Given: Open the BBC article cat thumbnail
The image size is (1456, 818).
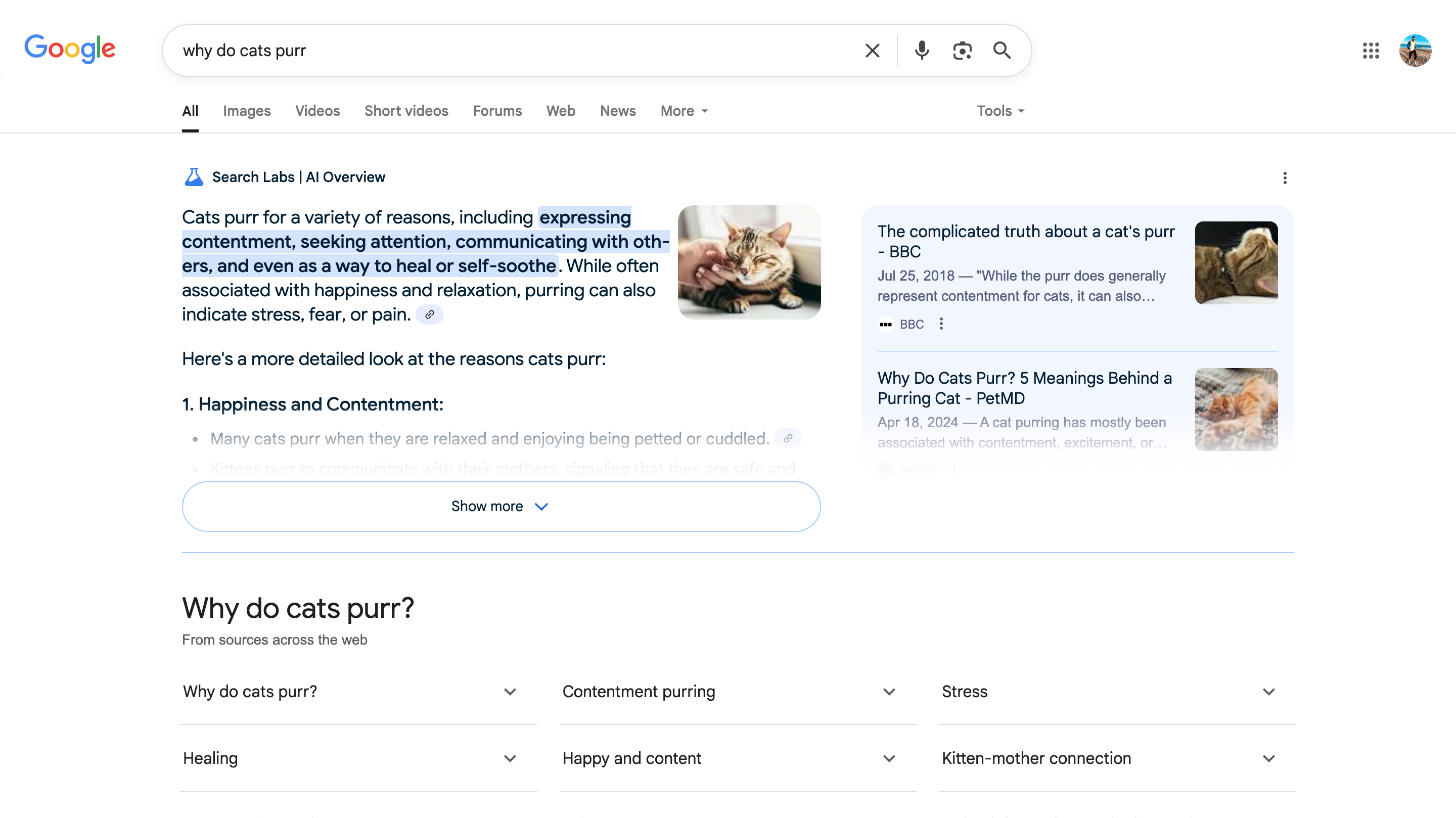Looking at the screenshot, I should tap(1236, 263).
